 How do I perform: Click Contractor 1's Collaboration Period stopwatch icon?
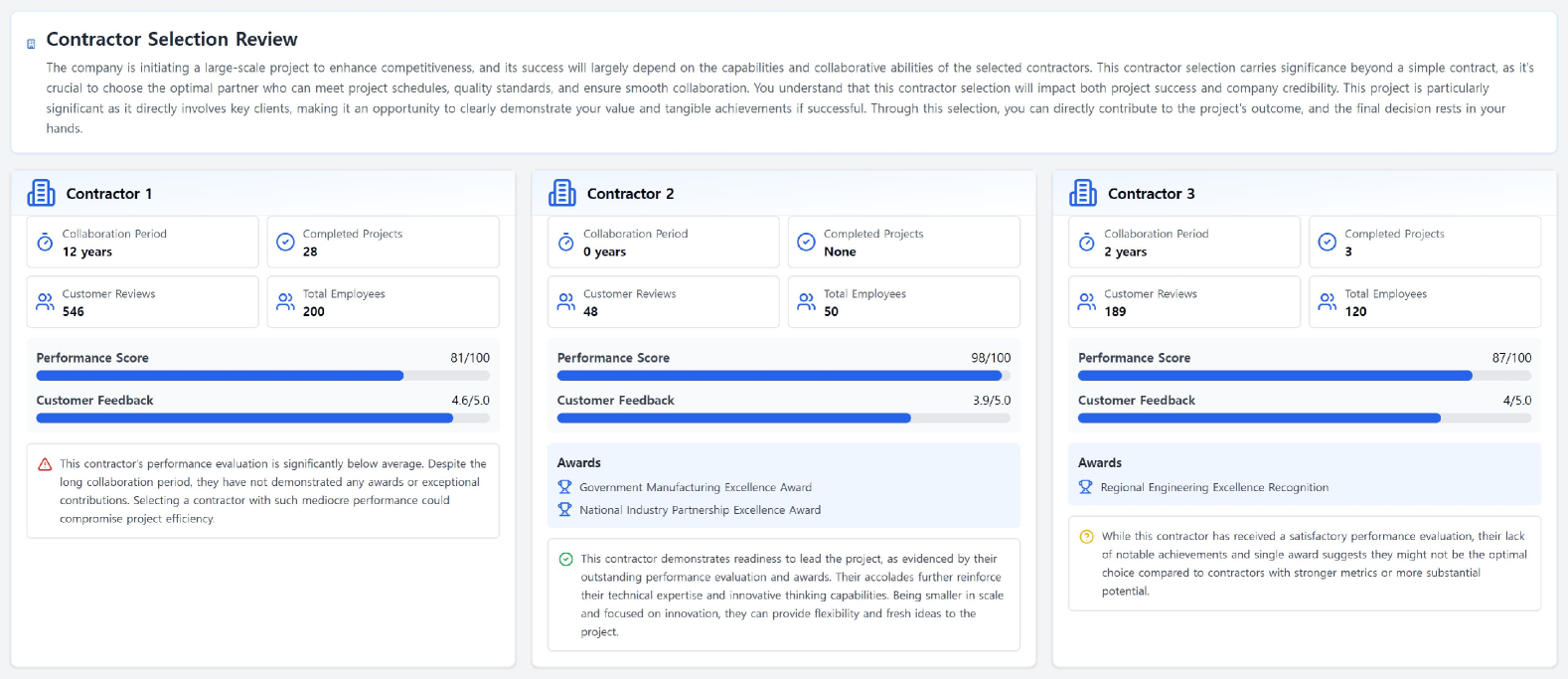(x=45, y=243)
